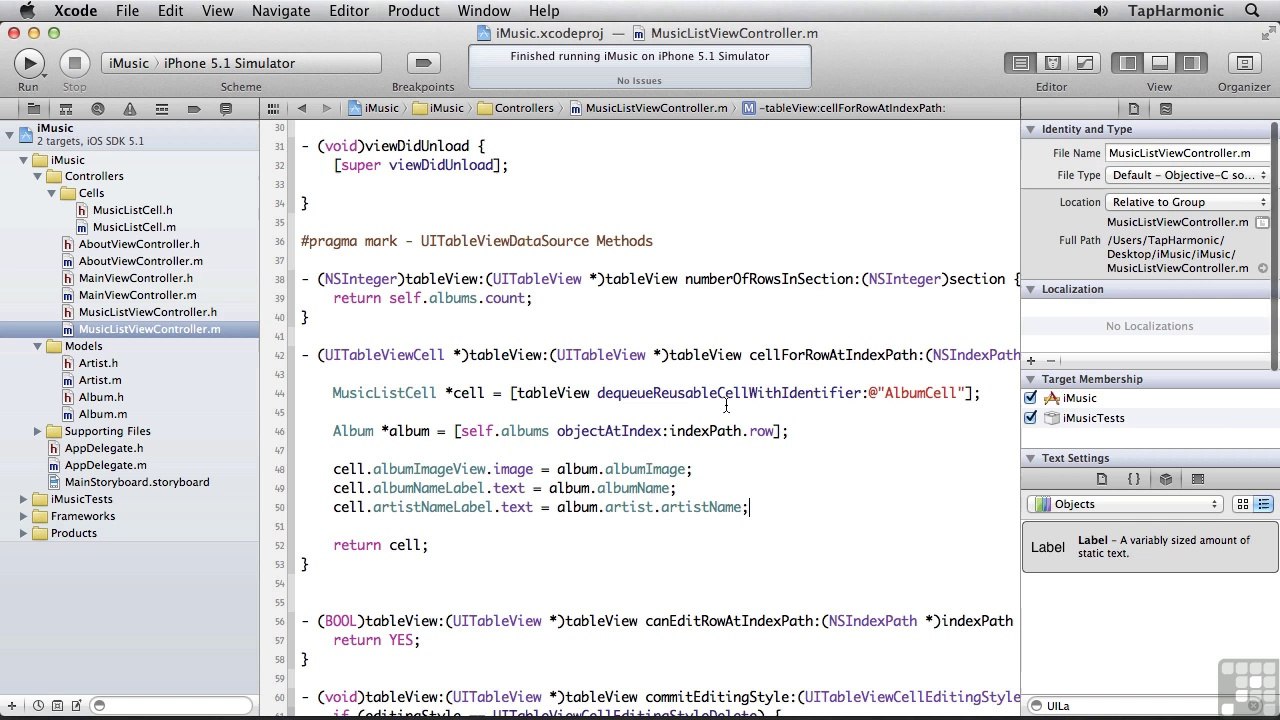Run the iMusic project
The height and width of the screenshot is (720, 1280).
tap(29, 63)
